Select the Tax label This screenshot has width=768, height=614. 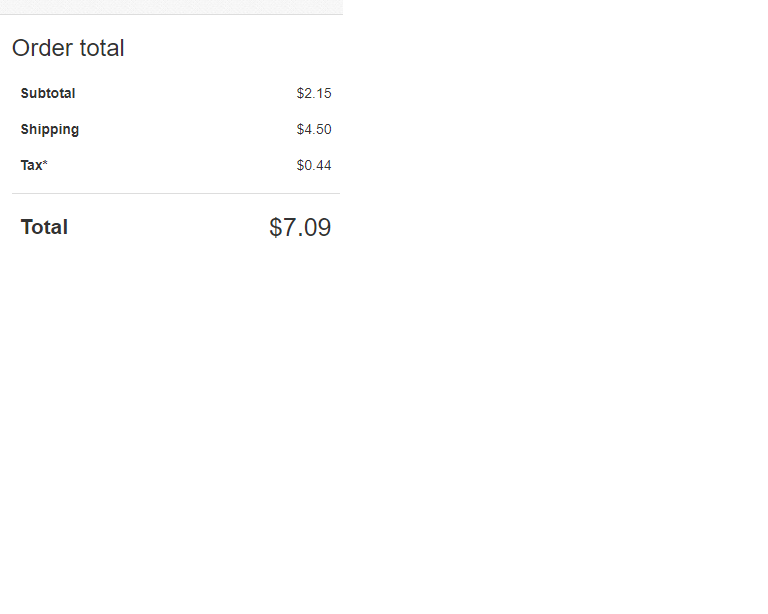click(32, 166)
